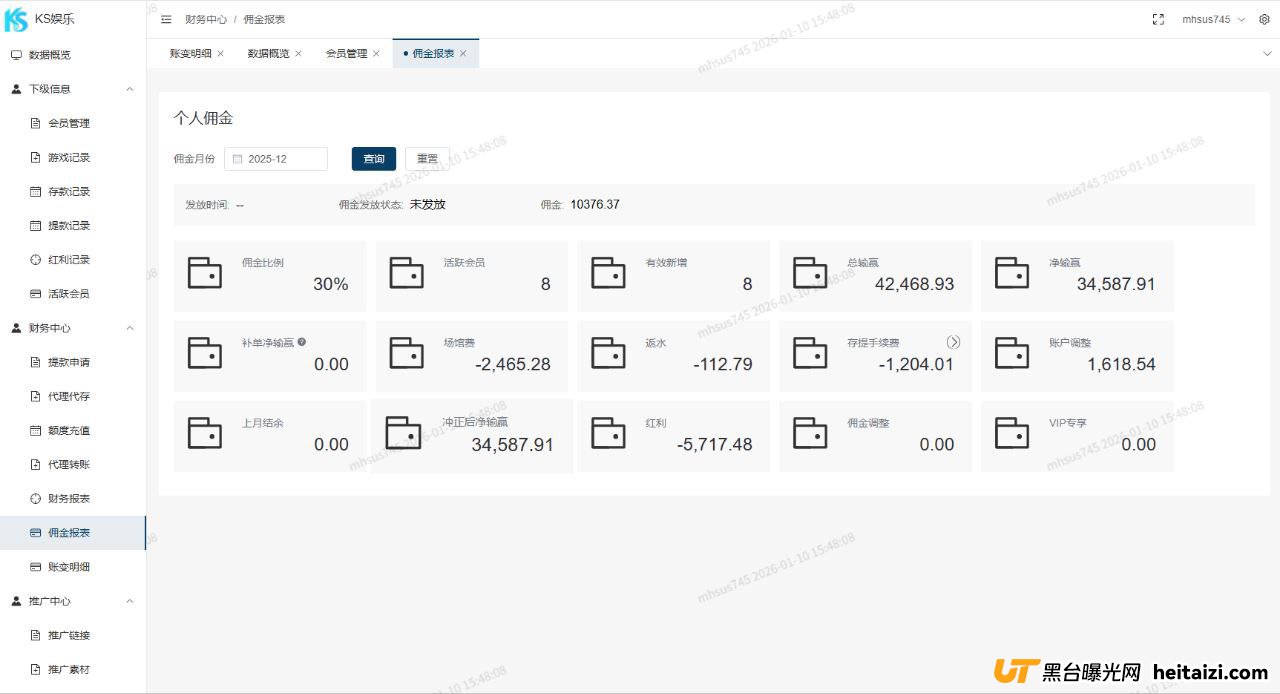Click the 重置 button

click(427, 158)
